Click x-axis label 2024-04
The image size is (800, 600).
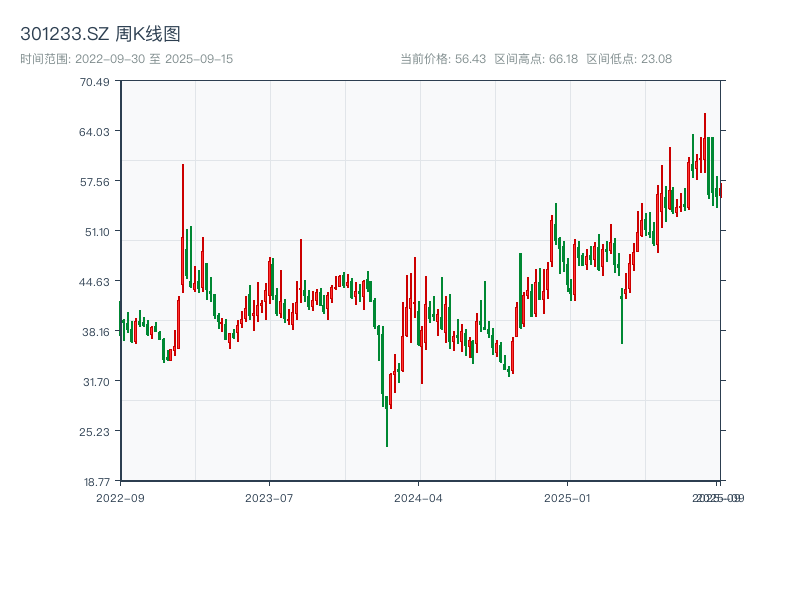tap(418, 498)
